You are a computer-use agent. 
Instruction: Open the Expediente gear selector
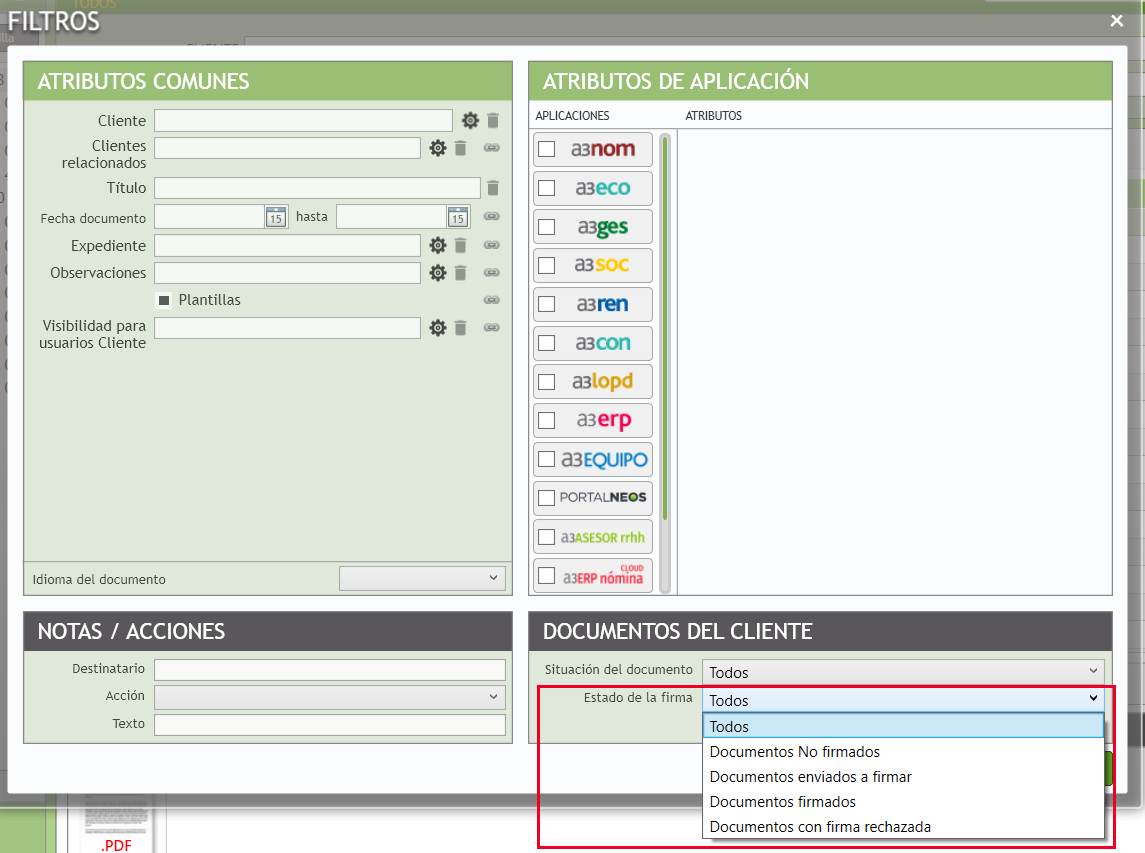pyautogui.click(x=437, y=245)
